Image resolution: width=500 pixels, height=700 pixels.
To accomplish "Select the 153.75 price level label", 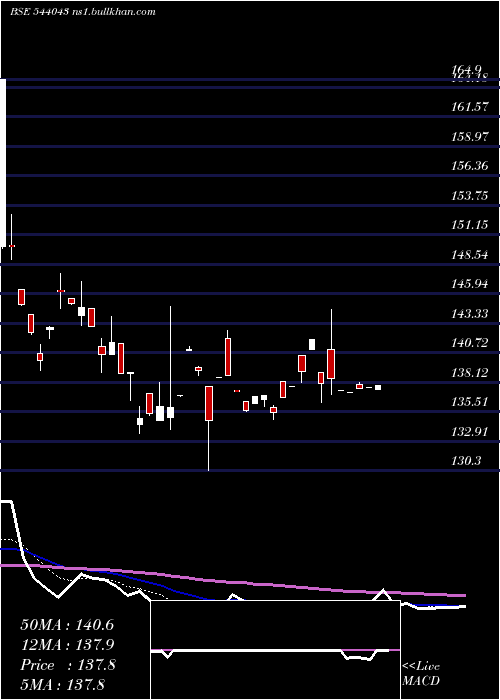I will (x=470, y=196).
